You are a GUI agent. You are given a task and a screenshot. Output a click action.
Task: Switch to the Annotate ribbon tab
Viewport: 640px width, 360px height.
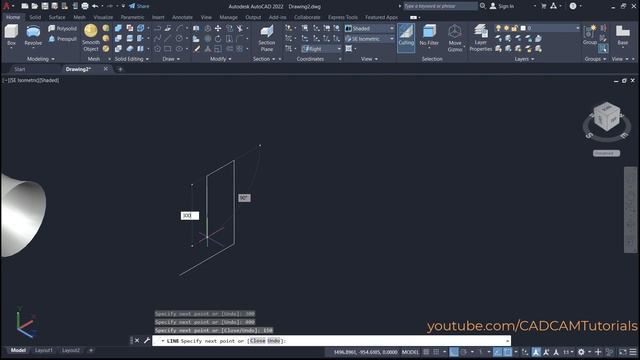coord(182,17)
